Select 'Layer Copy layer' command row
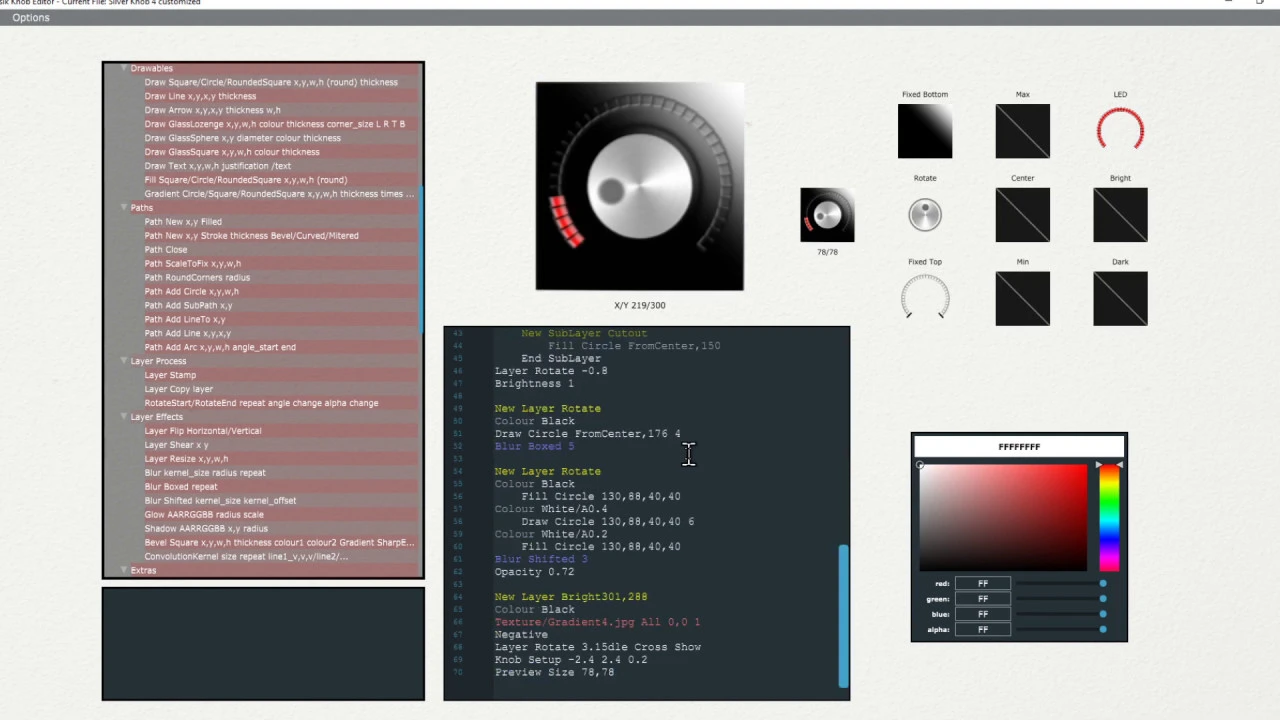This screenshot has height=720, width=1280. coord(179,389)
